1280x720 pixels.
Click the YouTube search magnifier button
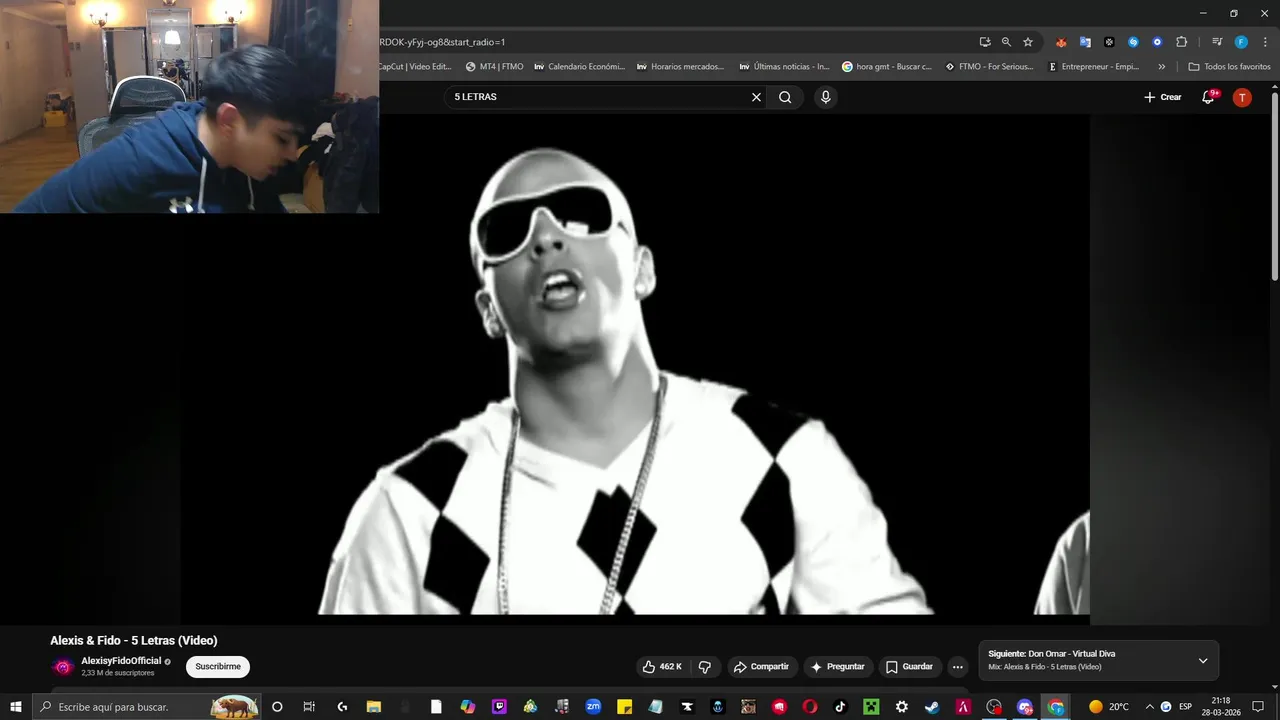tap(785, 97)
